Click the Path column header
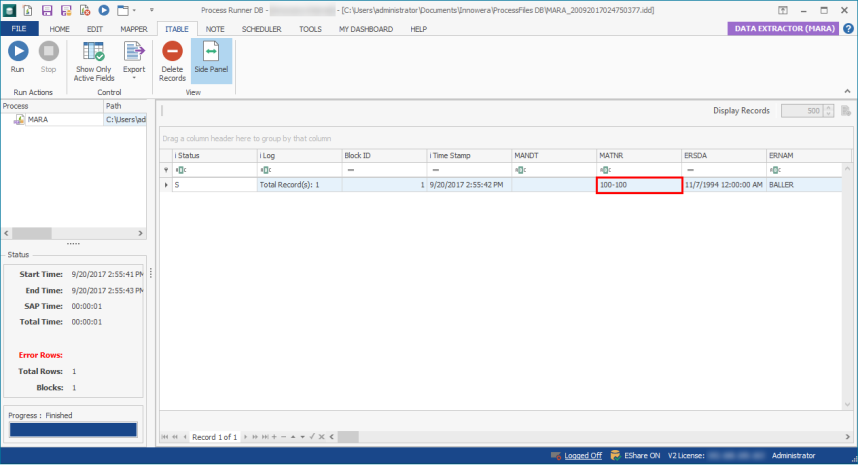This screenshot has height=465, width=858. 125,106
